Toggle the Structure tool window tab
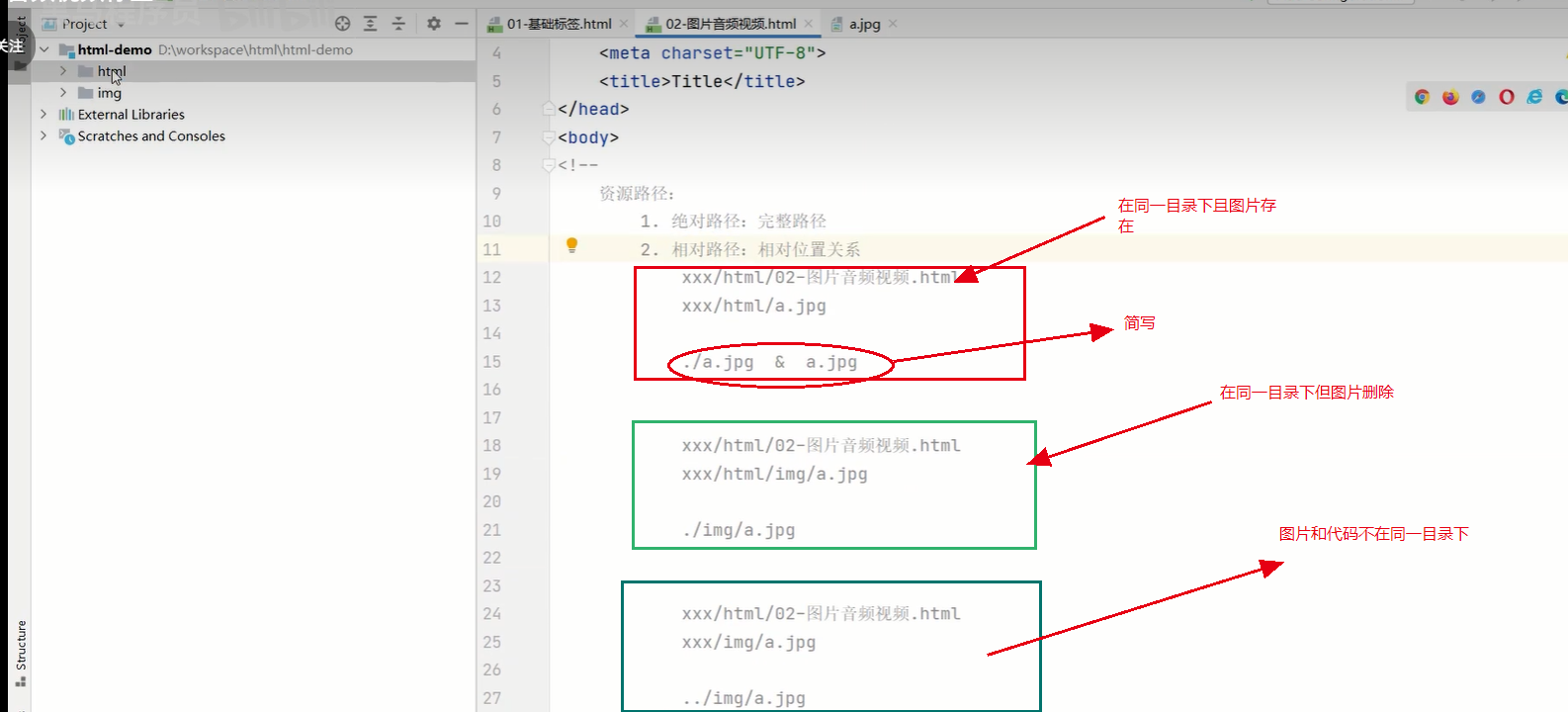 tap(21, 653)
